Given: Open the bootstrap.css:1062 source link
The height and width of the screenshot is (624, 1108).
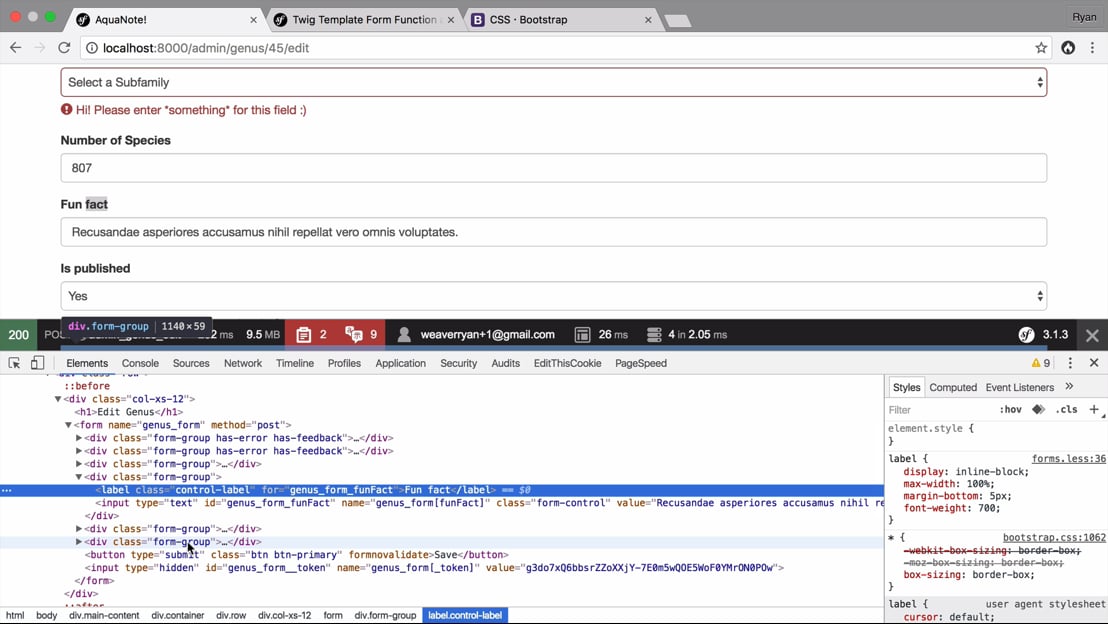Looking at the screenshot, I should (1054, 538).
